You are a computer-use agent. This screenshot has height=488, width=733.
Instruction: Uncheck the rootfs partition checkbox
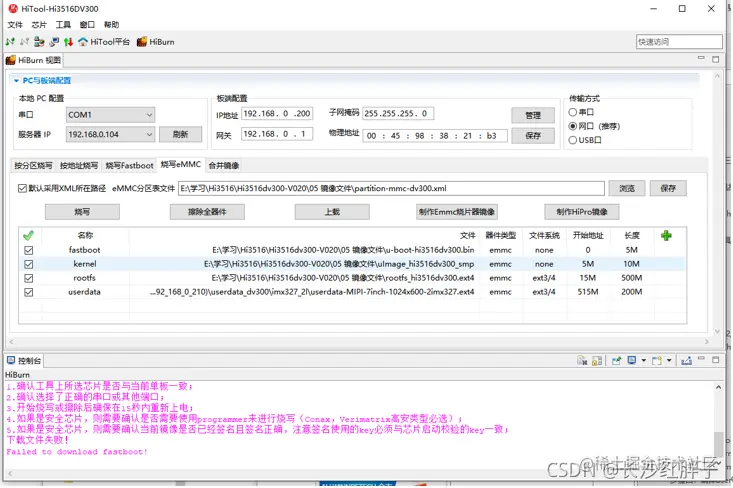coord(29,278)
